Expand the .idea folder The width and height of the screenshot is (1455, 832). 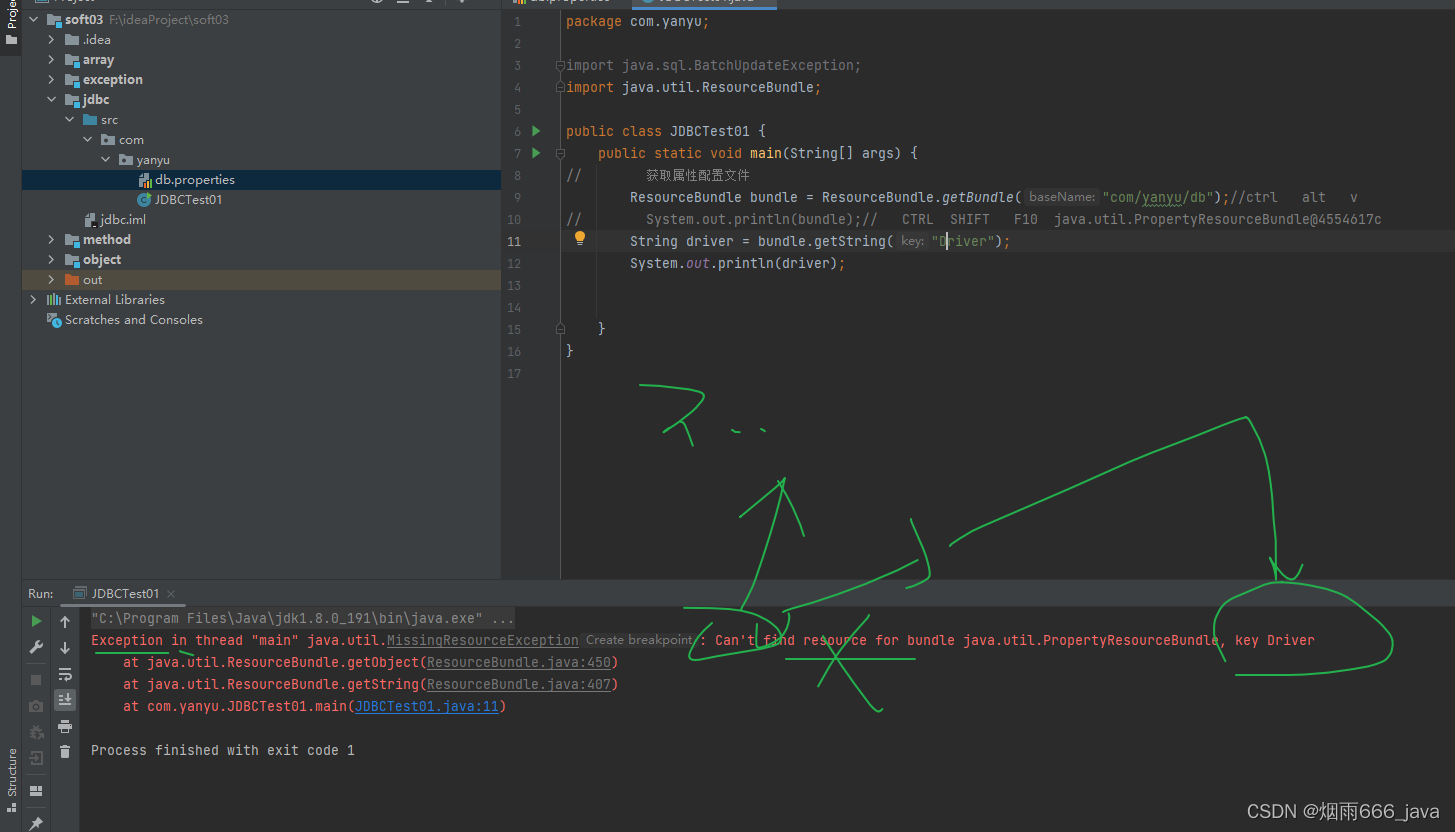point(52,39)
